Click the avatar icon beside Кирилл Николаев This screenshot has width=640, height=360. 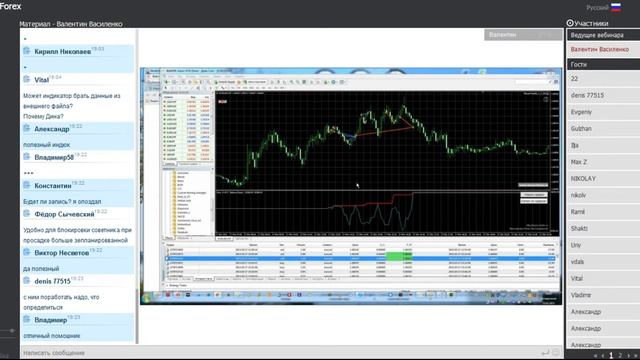27,51
